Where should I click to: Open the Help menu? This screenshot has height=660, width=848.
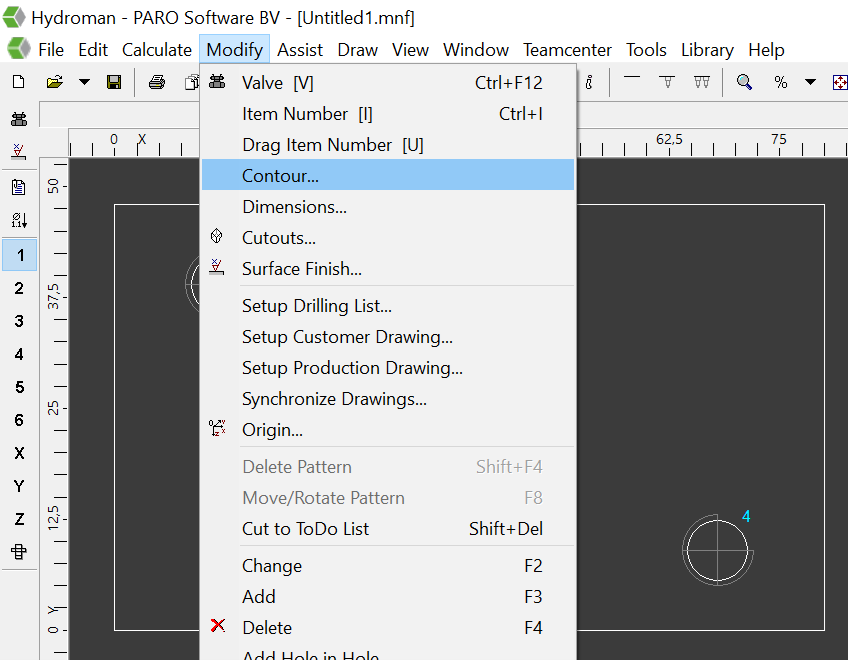click(766, 50)
